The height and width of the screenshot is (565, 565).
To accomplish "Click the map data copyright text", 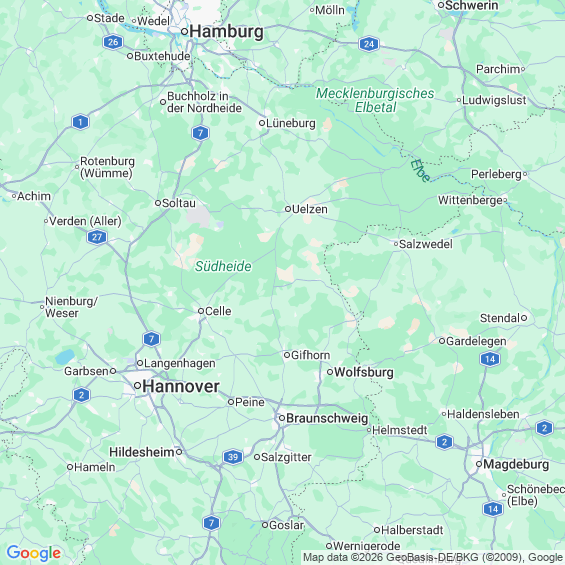I will click(x=433, y=557).
